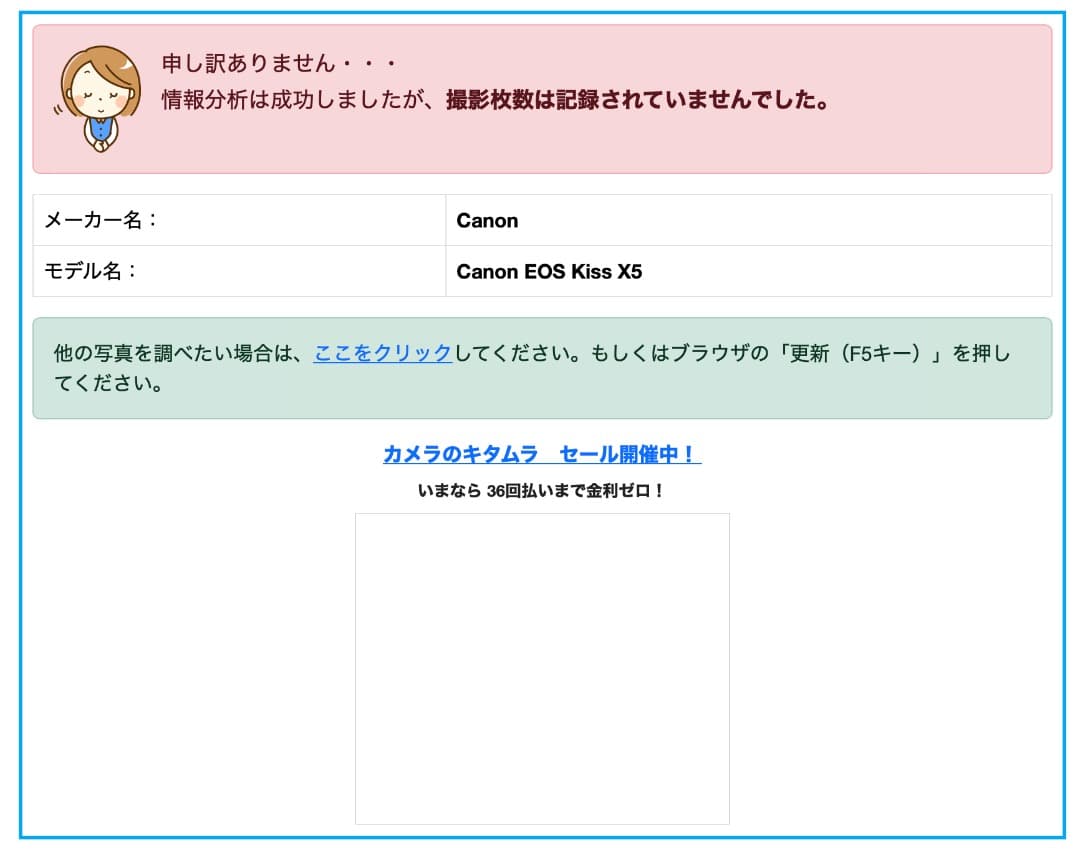Click the いまなら 36回払いまで金利ゼロ text

(541, 491)
